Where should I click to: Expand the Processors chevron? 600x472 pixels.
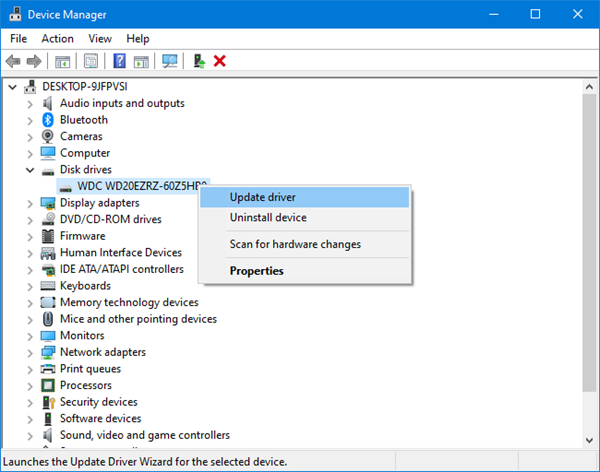coord(30,386)
